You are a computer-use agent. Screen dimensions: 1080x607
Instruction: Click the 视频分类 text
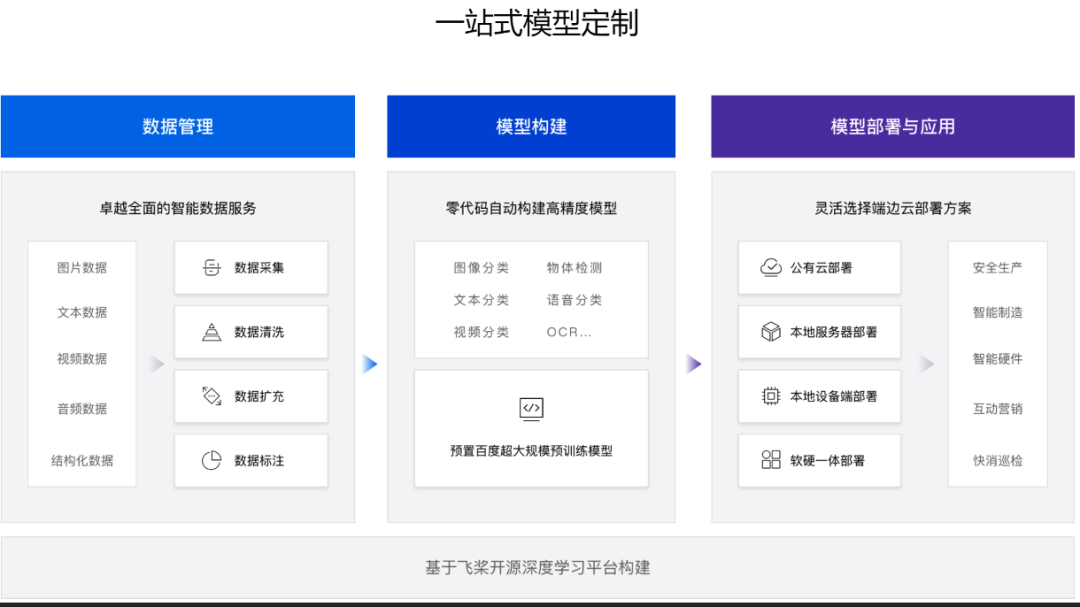coord(481,332)
